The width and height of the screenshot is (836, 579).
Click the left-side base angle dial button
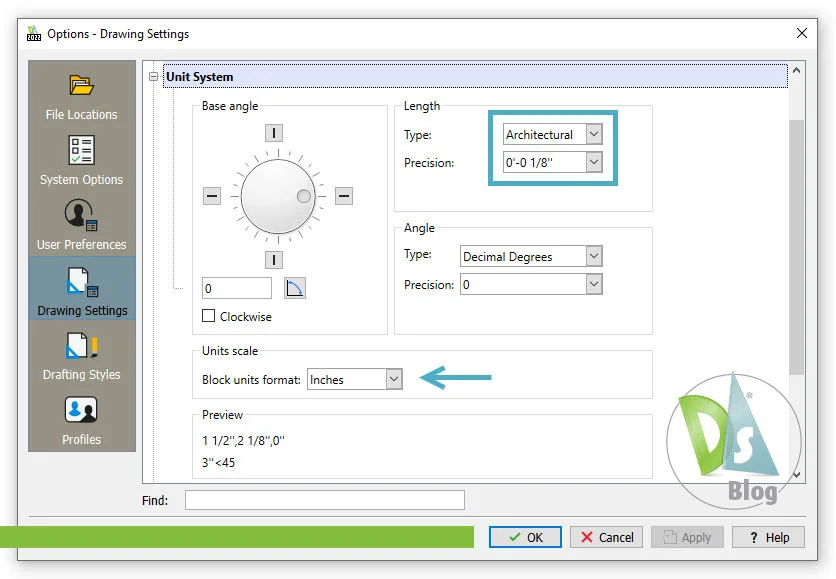point(212,197)
